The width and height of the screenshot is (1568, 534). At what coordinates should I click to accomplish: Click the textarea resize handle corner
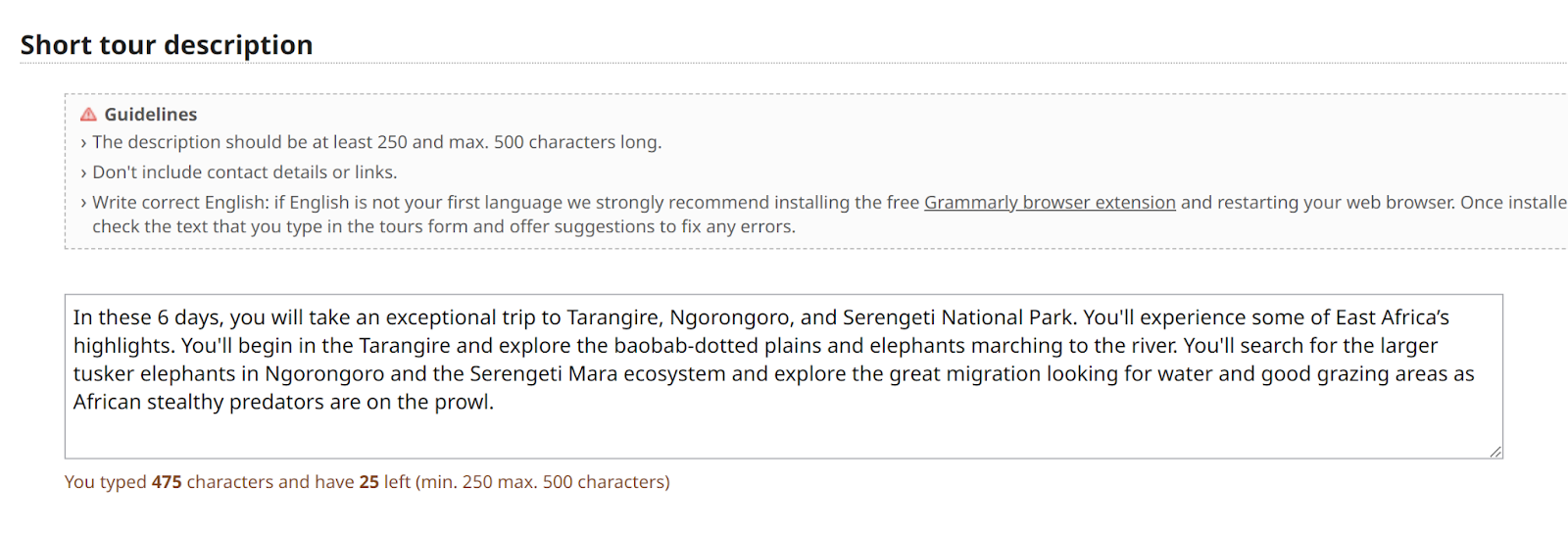1495,452
